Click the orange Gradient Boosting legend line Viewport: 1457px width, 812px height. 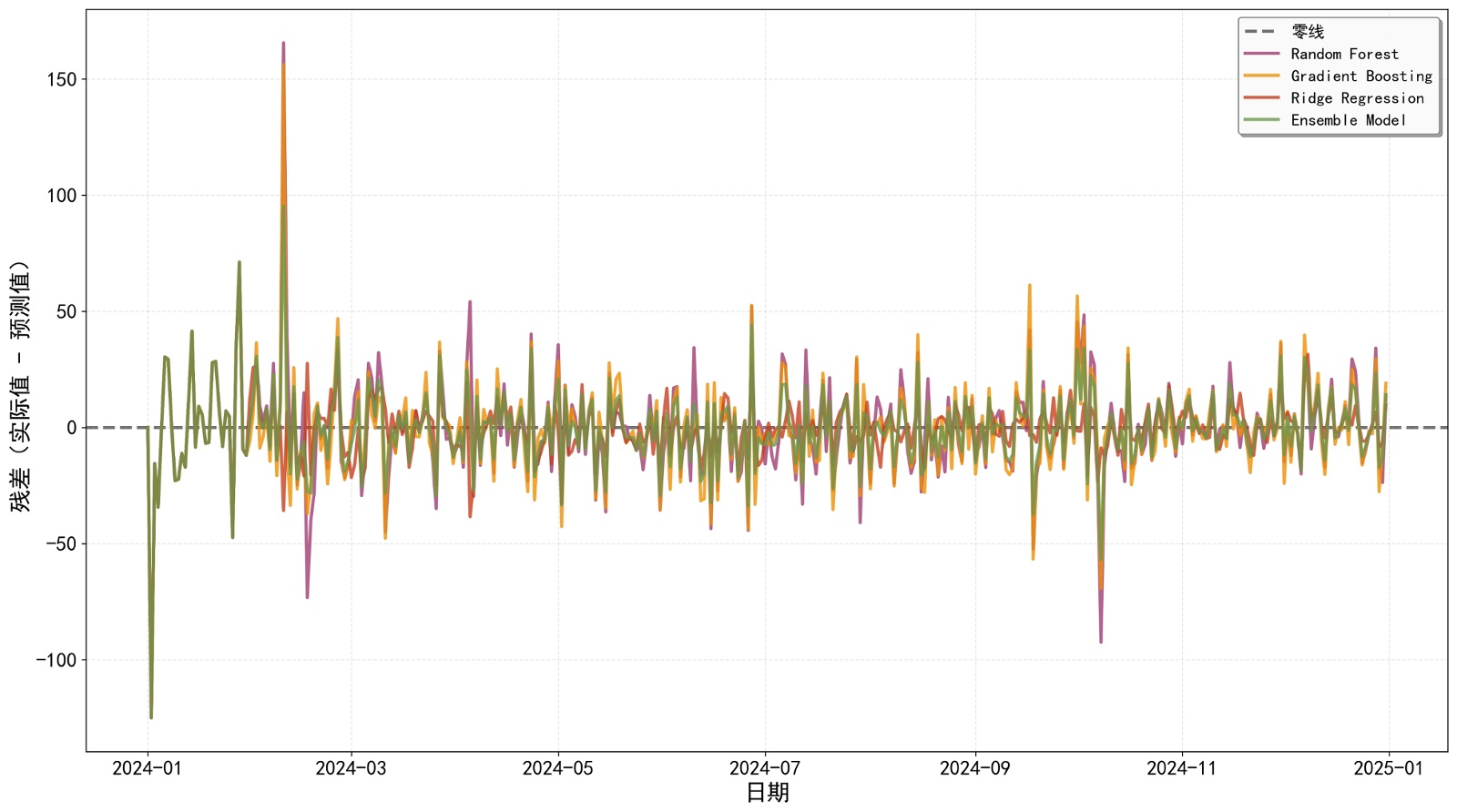1262,76
